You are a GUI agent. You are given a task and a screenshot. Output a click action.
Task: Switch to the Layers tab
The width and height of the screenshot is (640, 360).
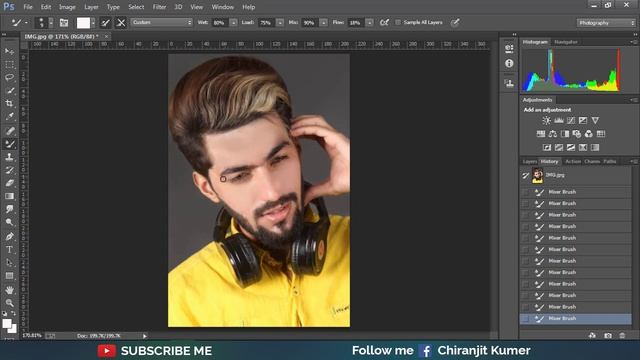530,162
